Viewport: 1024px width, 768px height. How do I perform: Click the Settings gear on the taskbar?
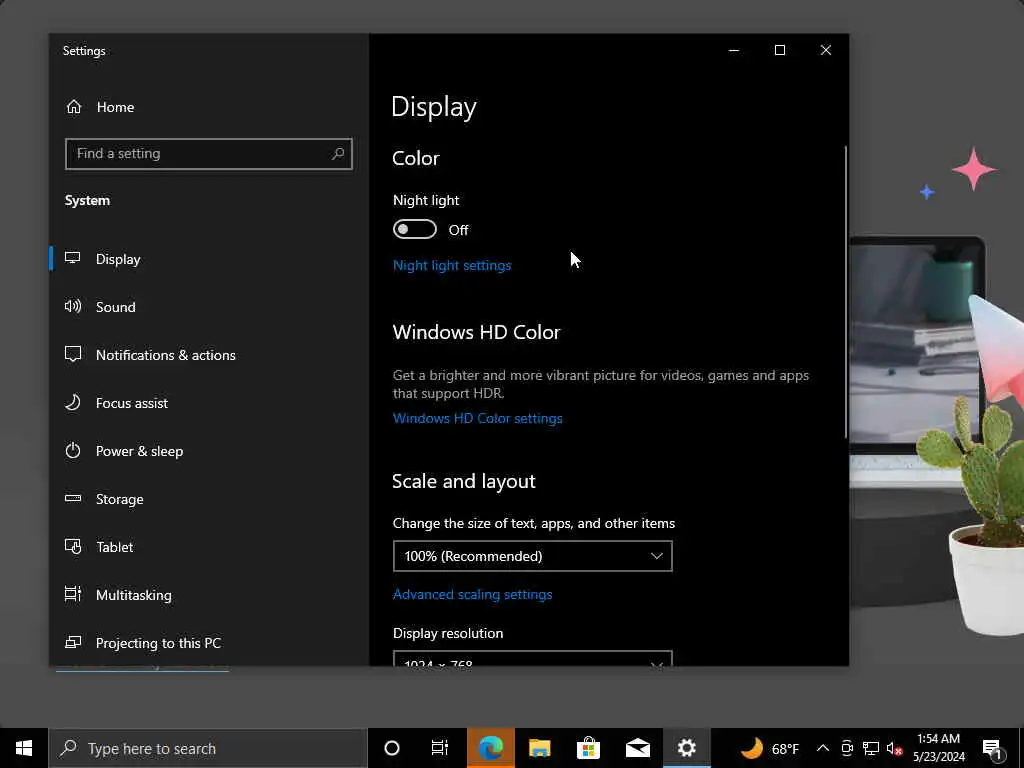(686, 748)
